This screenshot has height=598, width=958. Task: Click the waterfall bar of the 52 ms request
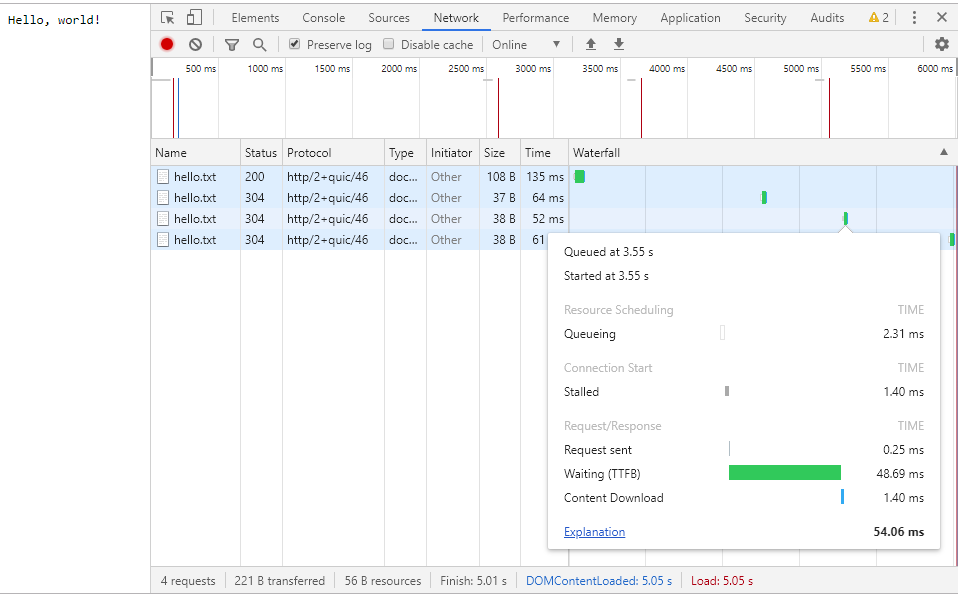[x=846, y=218]
